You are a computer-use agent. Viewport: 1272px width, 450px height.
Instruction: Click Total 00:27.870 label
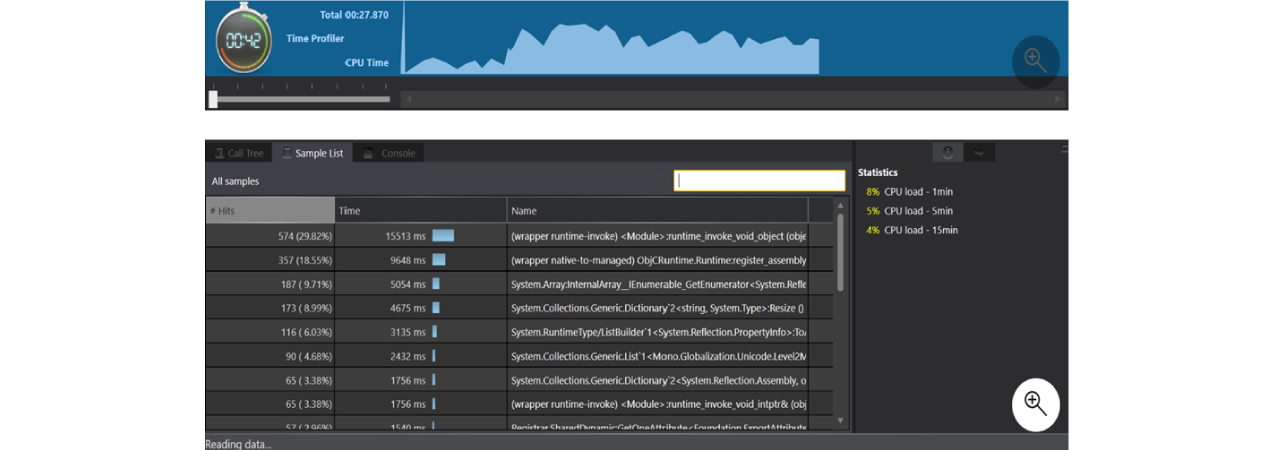tap(354, 15)
